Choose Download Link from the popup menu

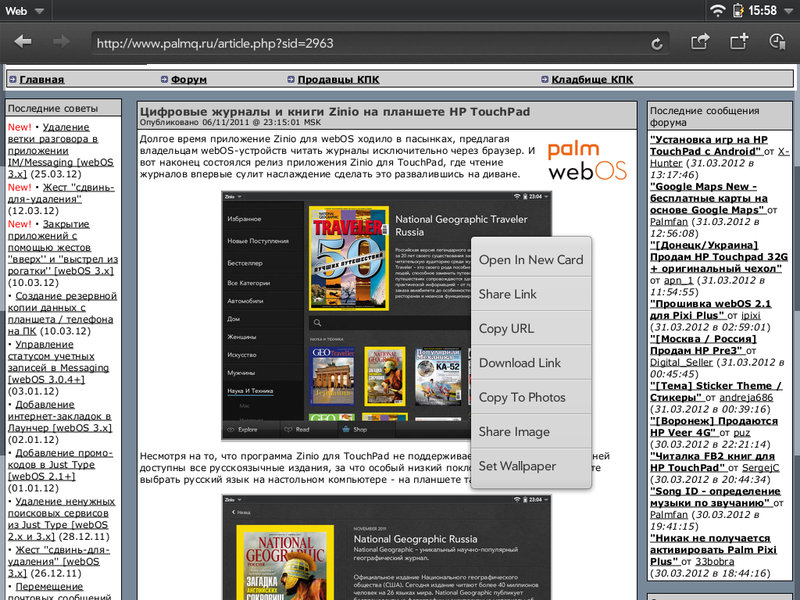coord(520,363)
